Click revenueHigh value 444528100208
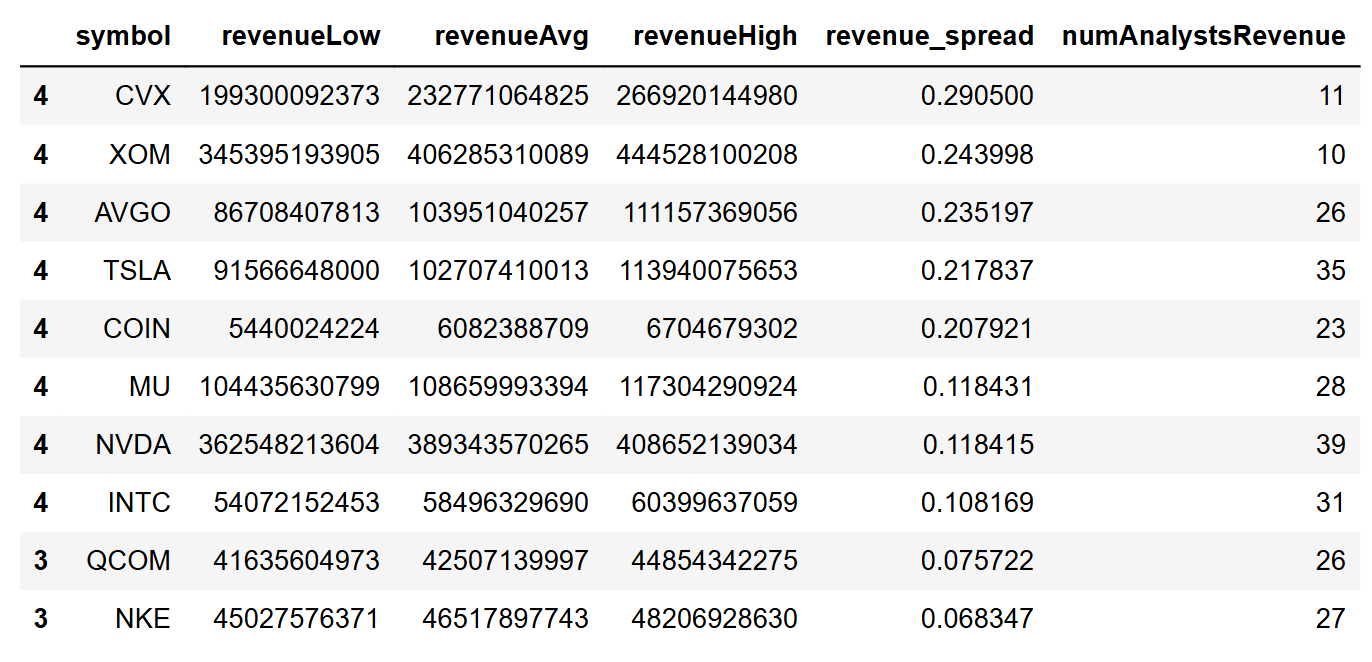The height and width of the screenshot is (662, 1372). pyautogui.click(x=707, y=154)
